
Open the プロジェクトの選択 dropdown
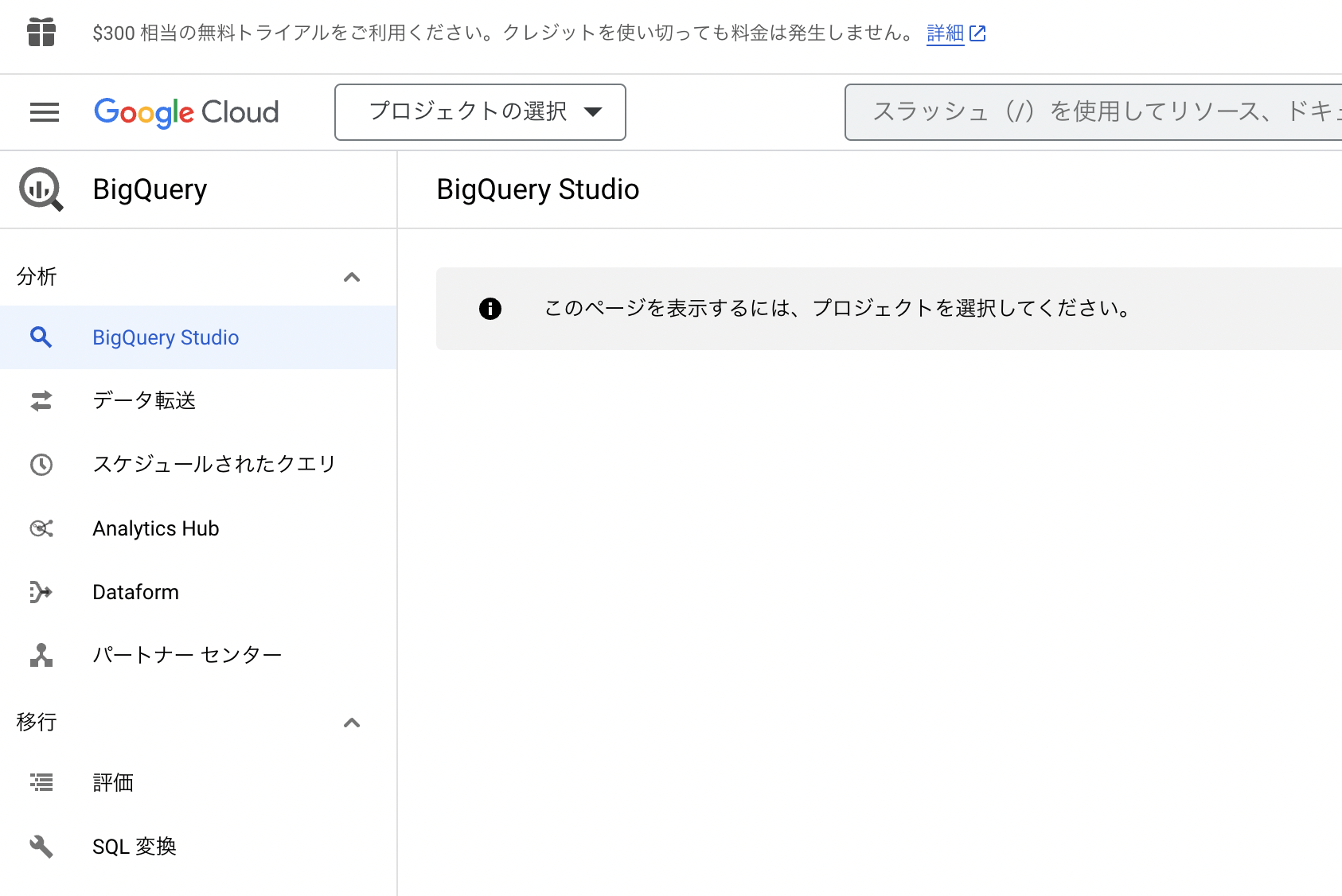(480, 112)
